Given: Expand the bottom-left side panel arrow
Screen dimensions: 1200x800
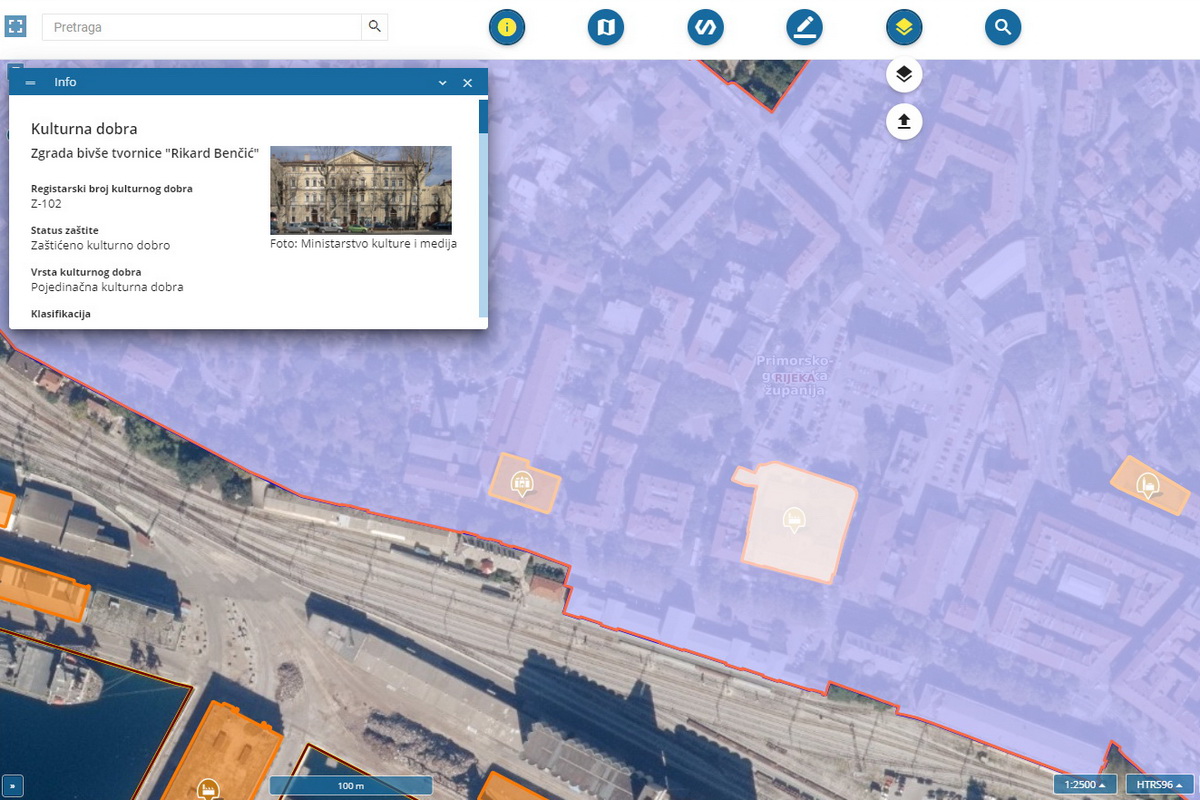Looking at the screenshot, I should click(14, 785).
